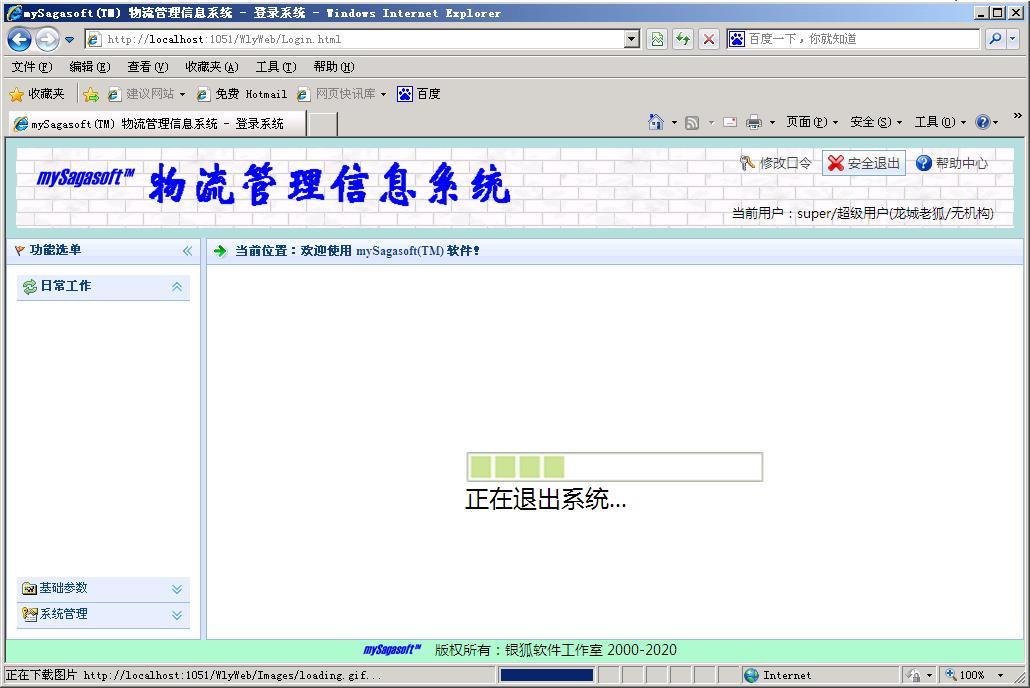Click 修改口令 change password button

775,163
